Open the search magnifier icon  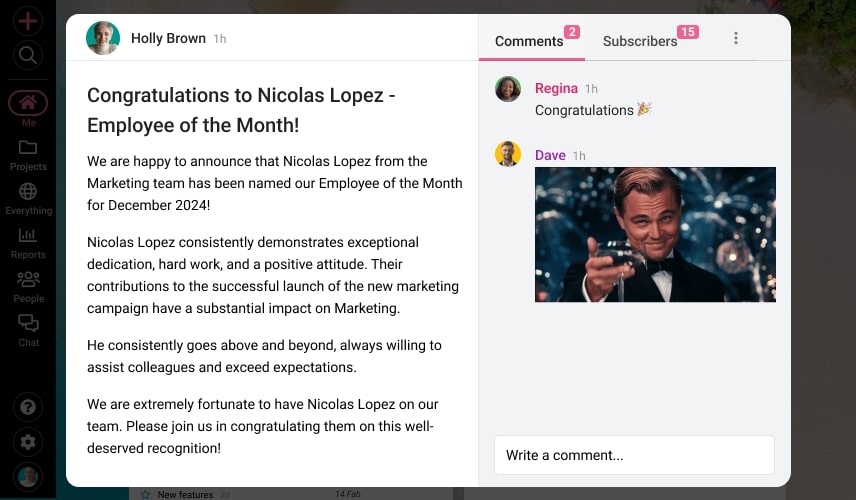pos(28,55)
